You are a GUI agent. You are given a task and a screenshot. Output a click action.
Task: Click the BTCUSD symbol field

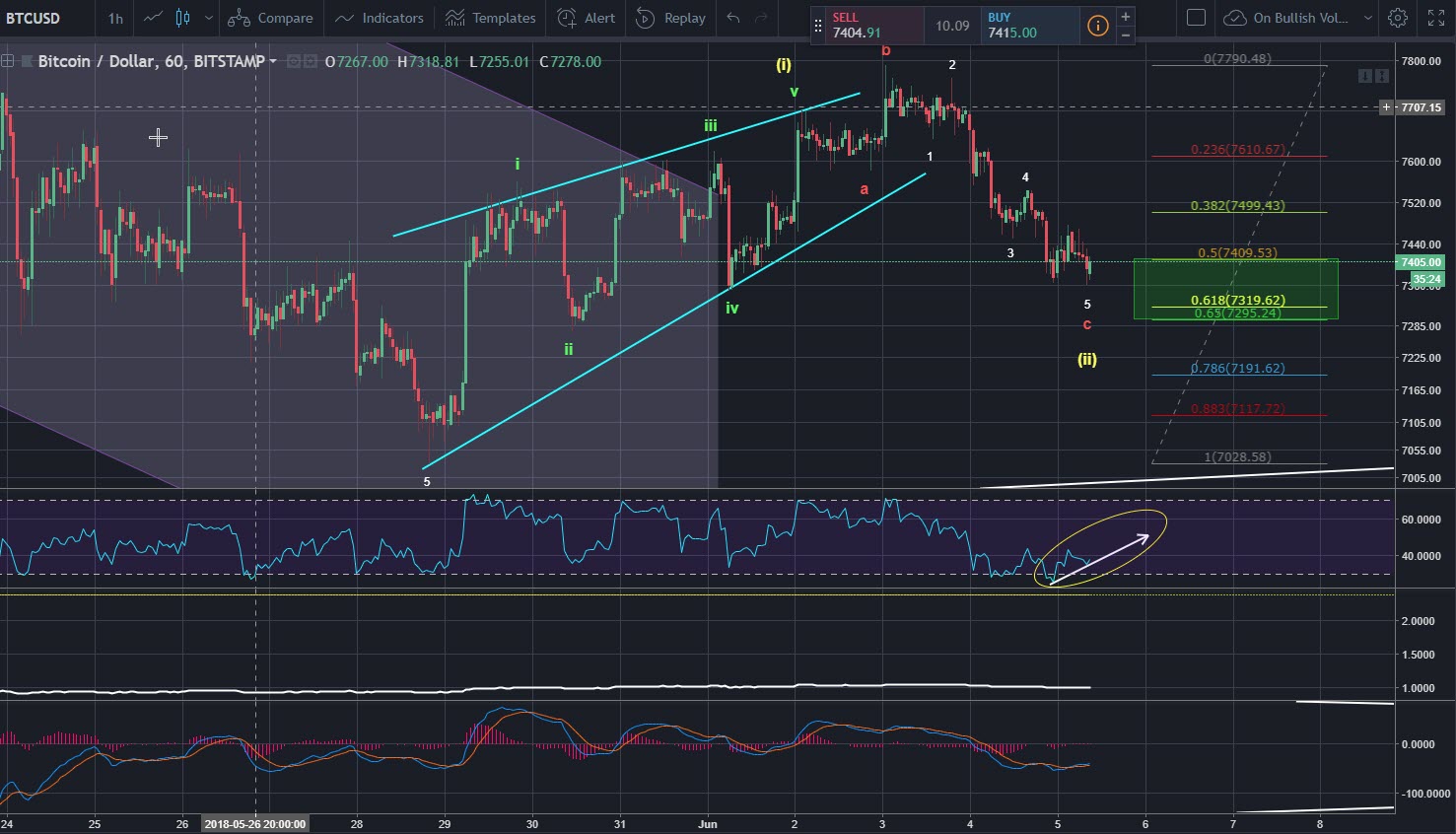35,18
